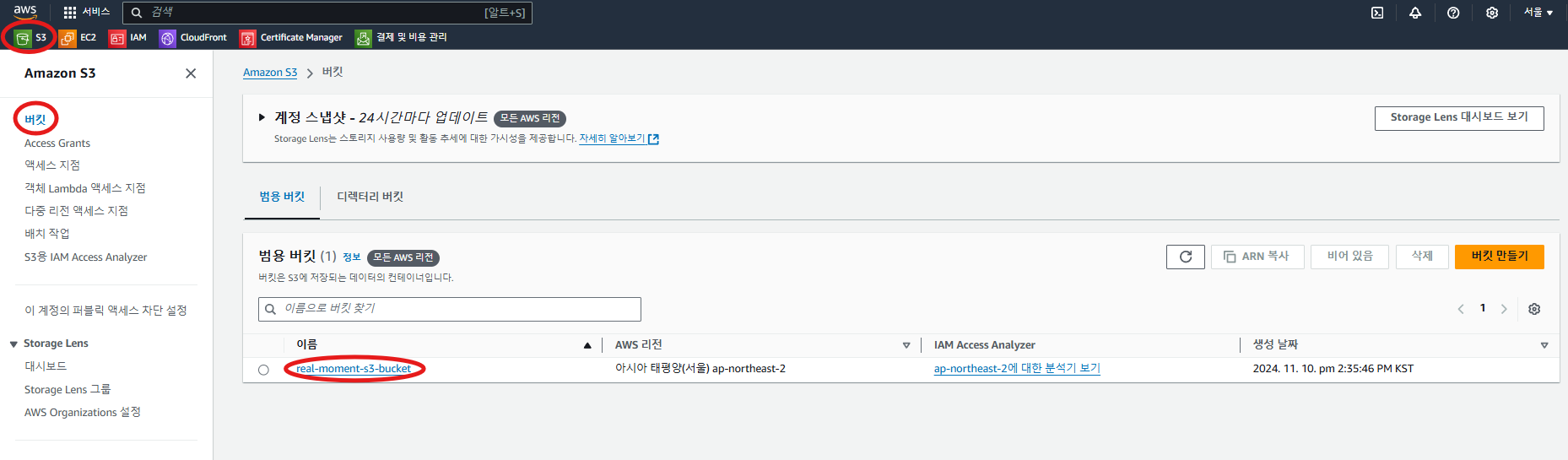Open S3용 IAM Access Analyzer in sidebar
1568x460 pixels.
coord(85,257)
